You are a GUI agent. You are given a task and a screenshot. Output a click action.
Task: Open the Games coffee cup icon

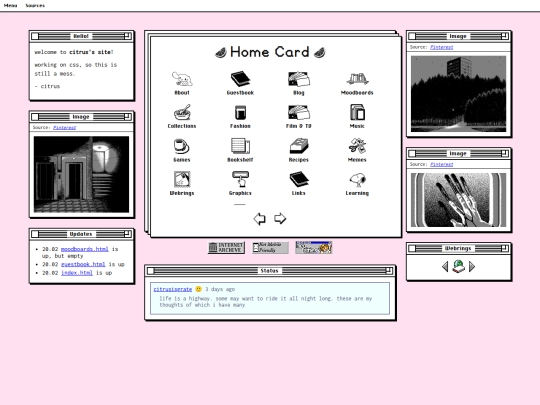pos(182,146)
